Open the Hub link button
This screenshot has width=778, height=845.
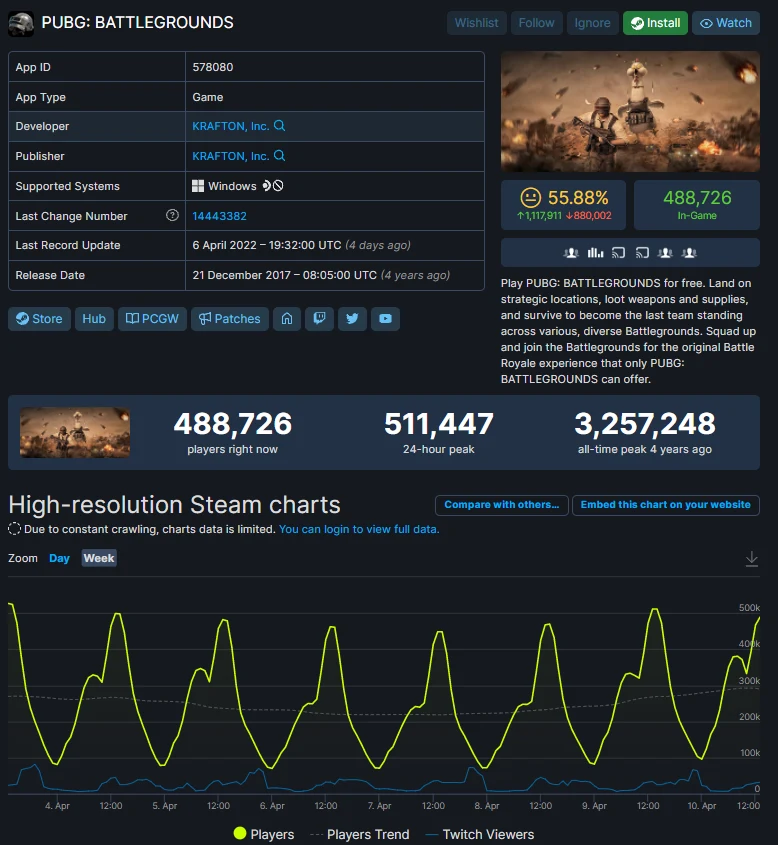(94, 318)
